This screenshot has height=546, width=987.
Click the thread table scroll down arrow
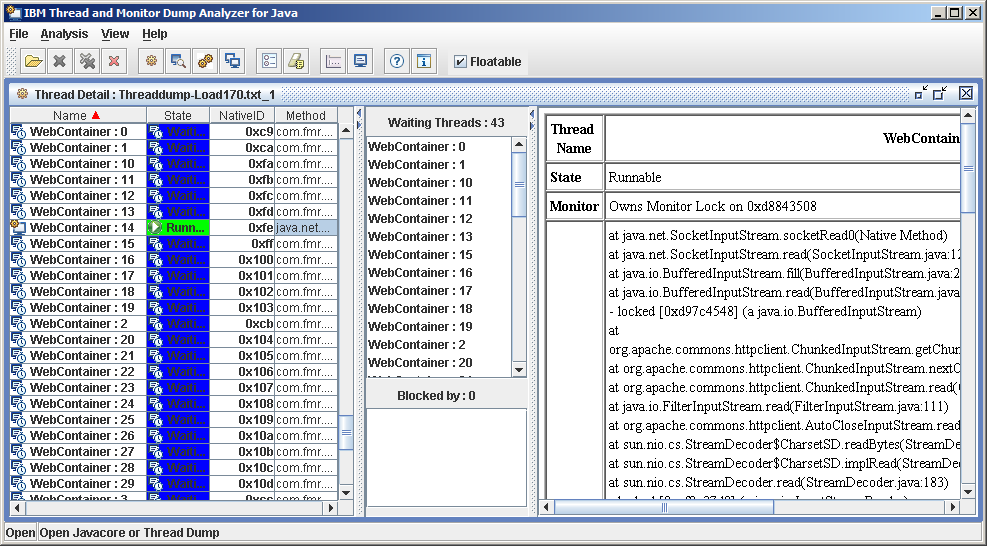(346, 492)
